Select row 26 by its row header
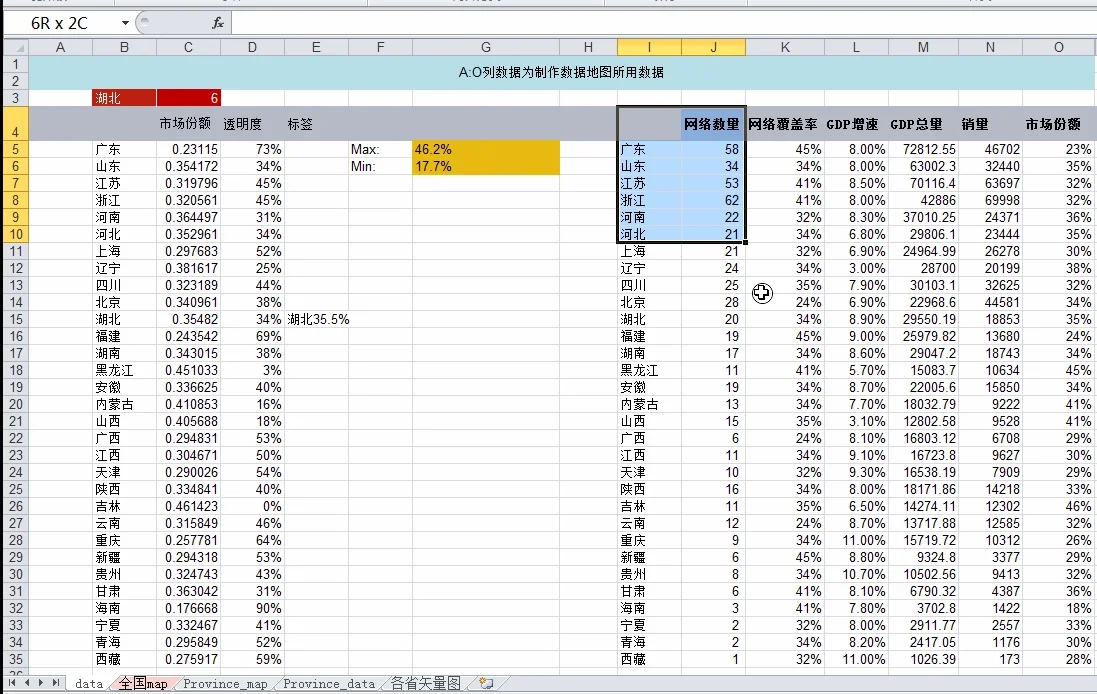This screenshot has height=694, width=1097. [15, 506]
